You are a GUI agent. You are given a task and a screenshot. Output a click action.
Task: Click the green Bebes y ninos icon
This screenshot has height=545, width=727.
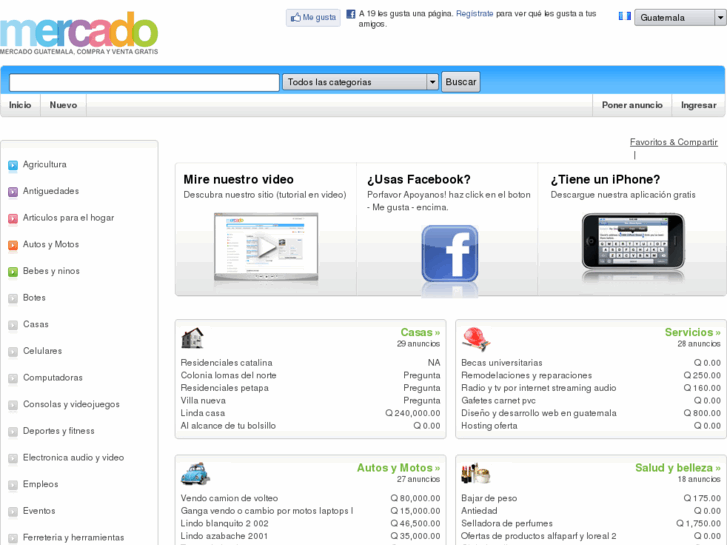click(x=13, y=272)
